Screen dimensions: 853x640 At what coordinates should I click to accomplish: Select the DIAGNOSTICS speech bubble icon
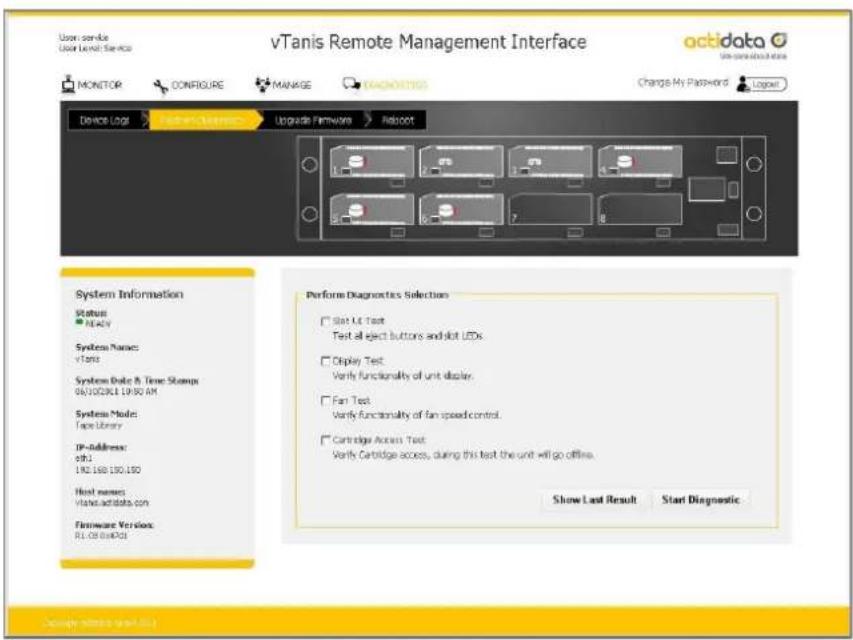click(x=351, y=84)
